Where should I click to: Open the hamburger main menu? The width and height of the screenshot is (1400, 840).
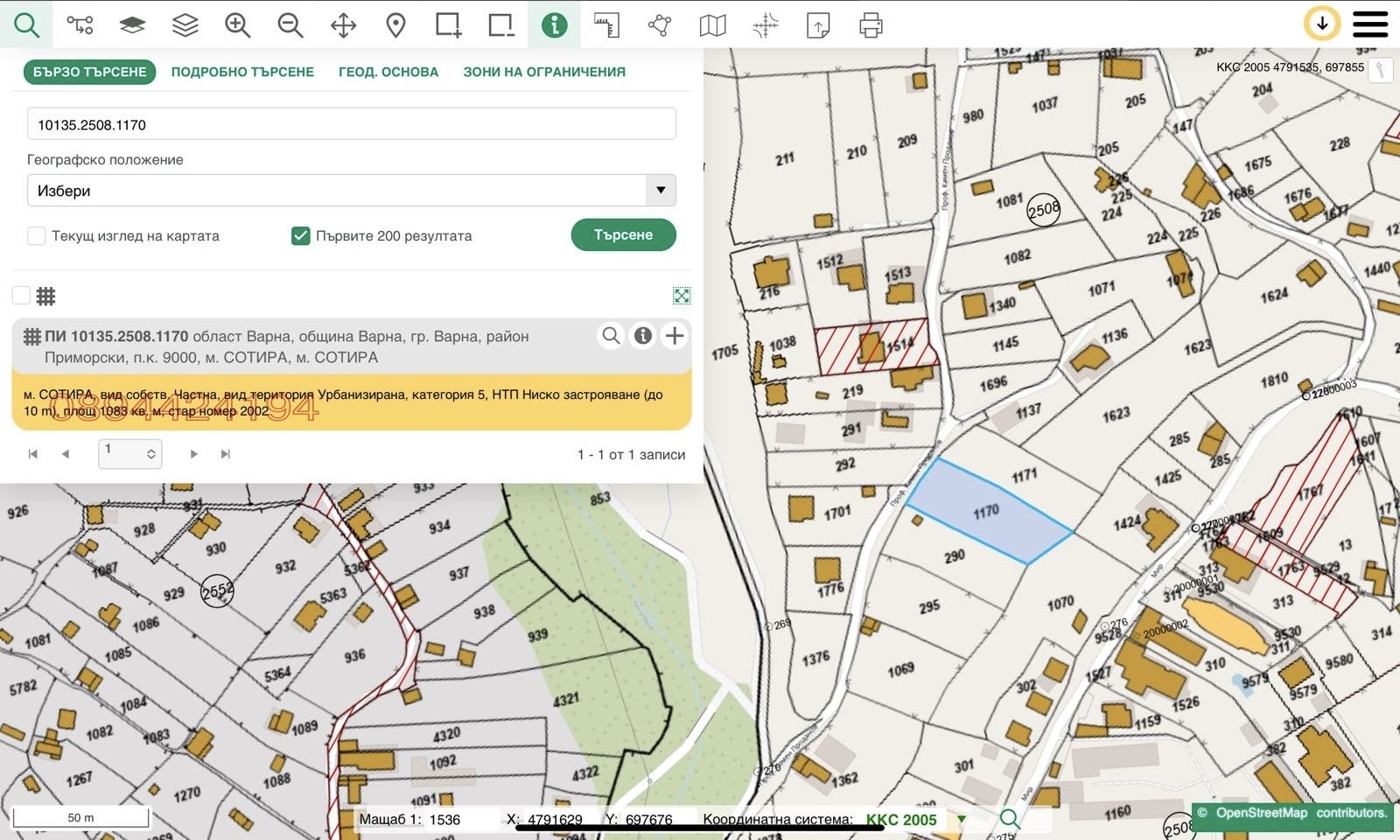[1369, 24]
